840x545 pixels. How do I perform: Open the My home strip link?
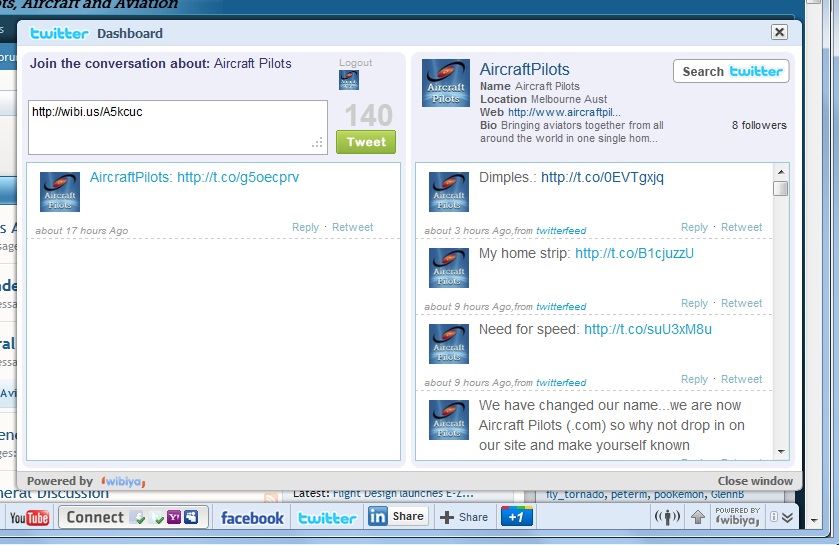click(x=634, y=253)
